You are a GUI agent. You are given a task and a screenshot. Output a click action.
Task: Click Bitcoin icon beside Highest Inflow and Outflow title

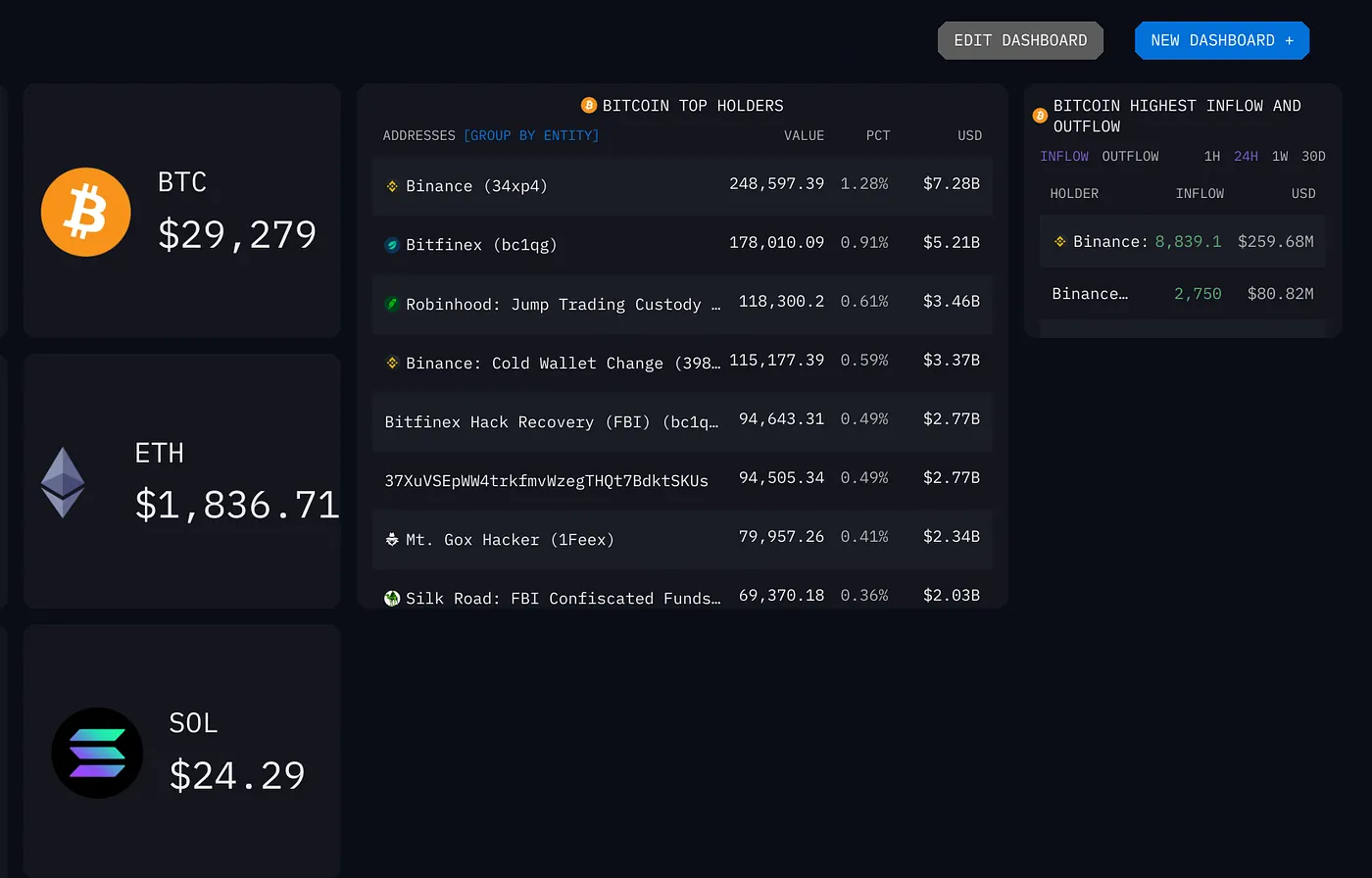click(x=1041, y=116)
